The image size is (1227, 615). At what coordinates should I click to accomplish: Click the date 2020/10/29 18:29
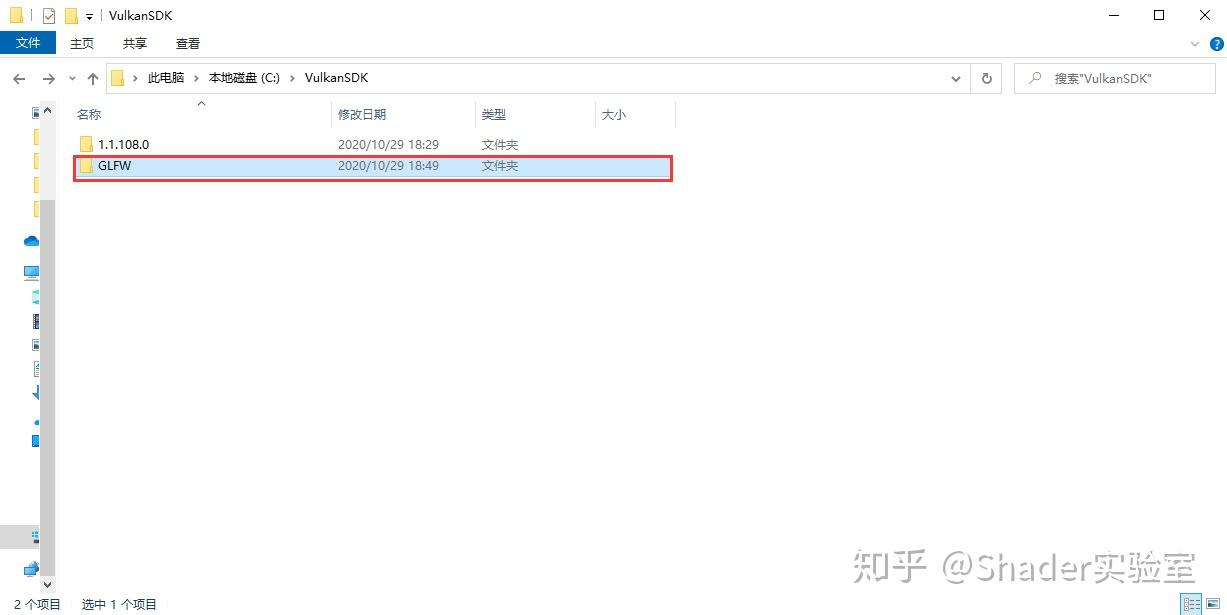(x=388, y=144)
